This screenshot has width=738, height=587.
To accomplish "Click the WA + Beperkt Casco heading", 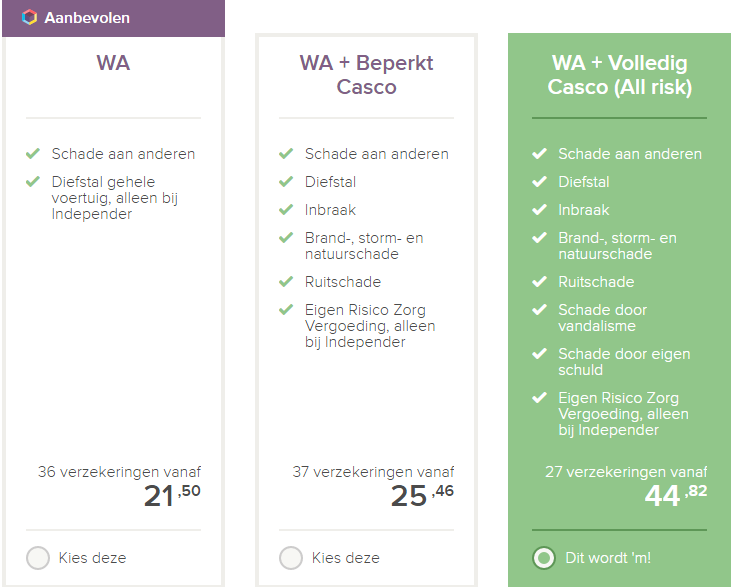I will pyautogui.click(x=366, y=75).
